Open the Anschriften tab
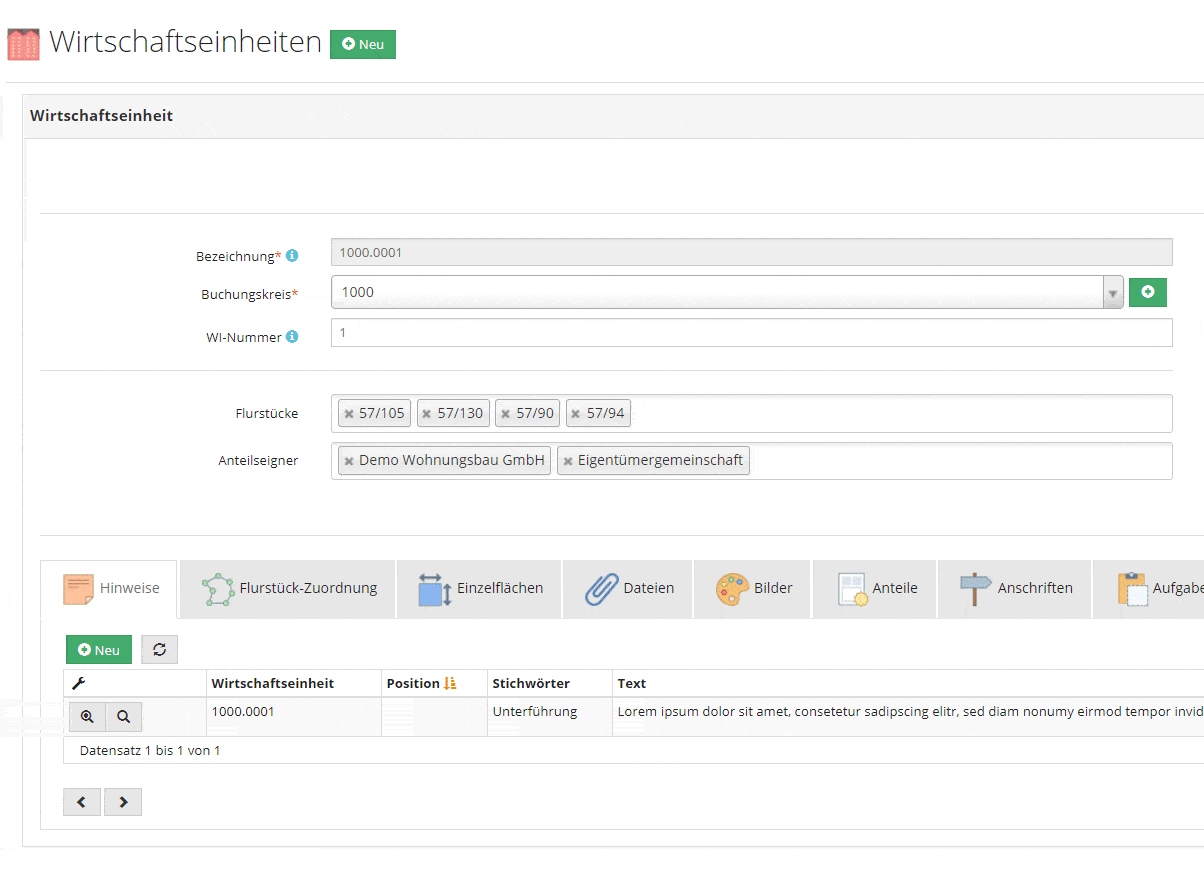This screenshot has width=1204, height=872. tap(1015, 589)
